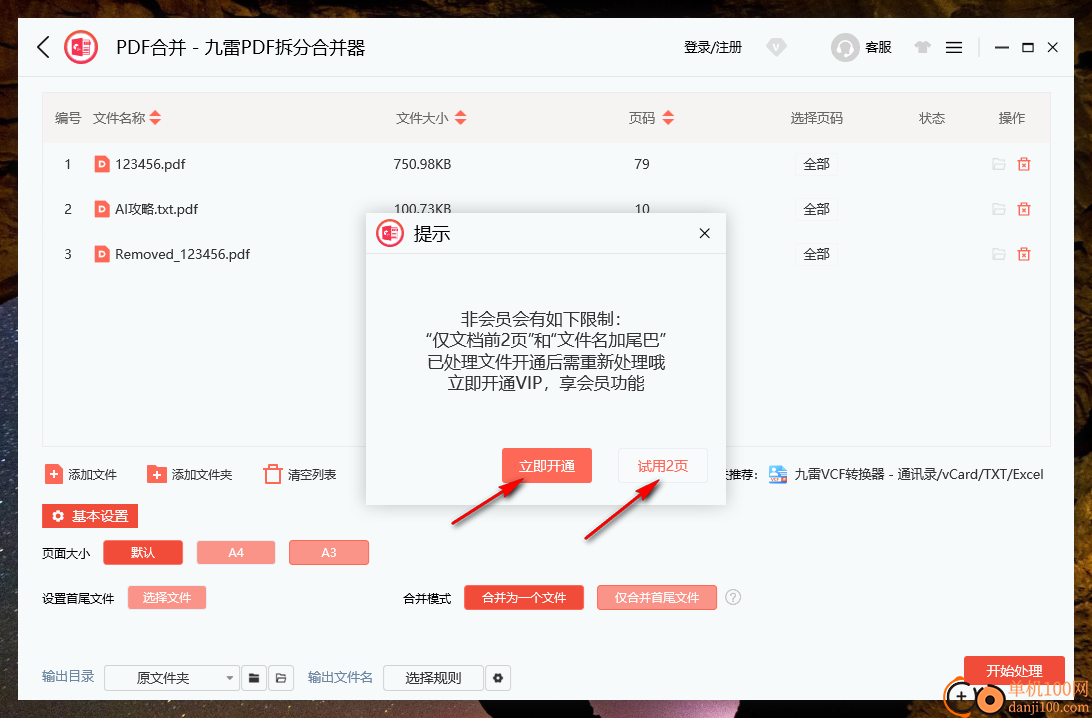Click the 79 page count cell

point(641,164)
